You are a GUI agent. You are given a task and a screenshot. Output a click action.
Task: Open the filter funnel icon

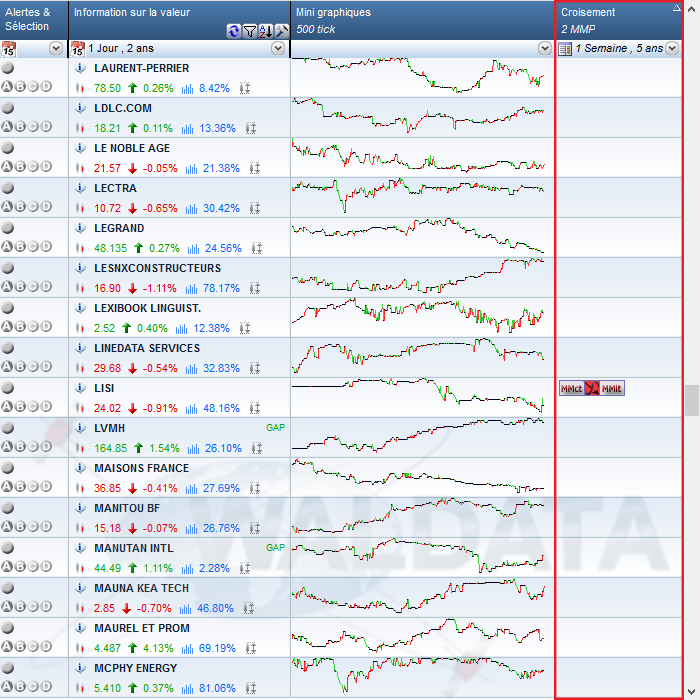250,30
